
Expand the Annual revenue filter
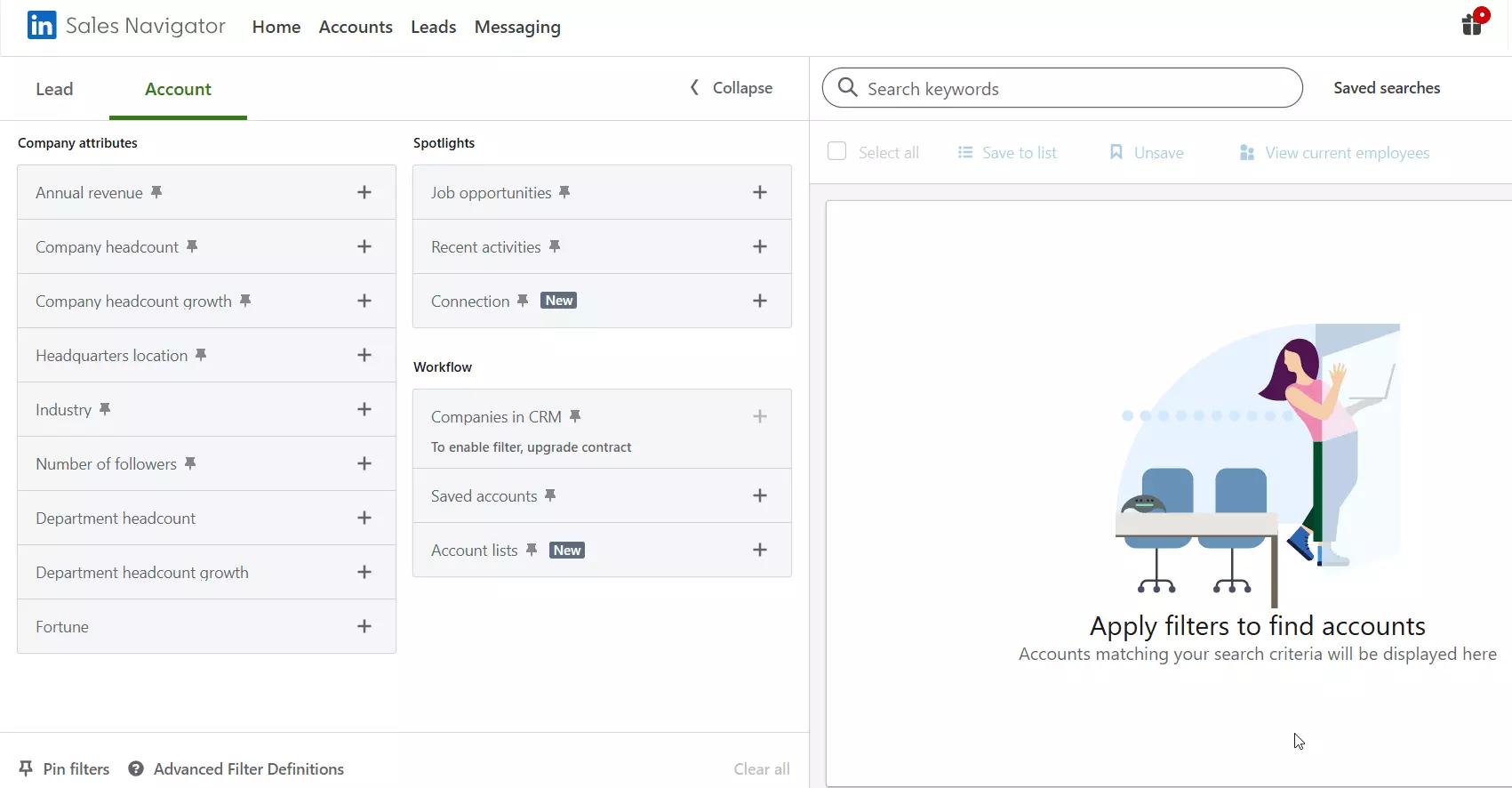[x=364, y=192]
